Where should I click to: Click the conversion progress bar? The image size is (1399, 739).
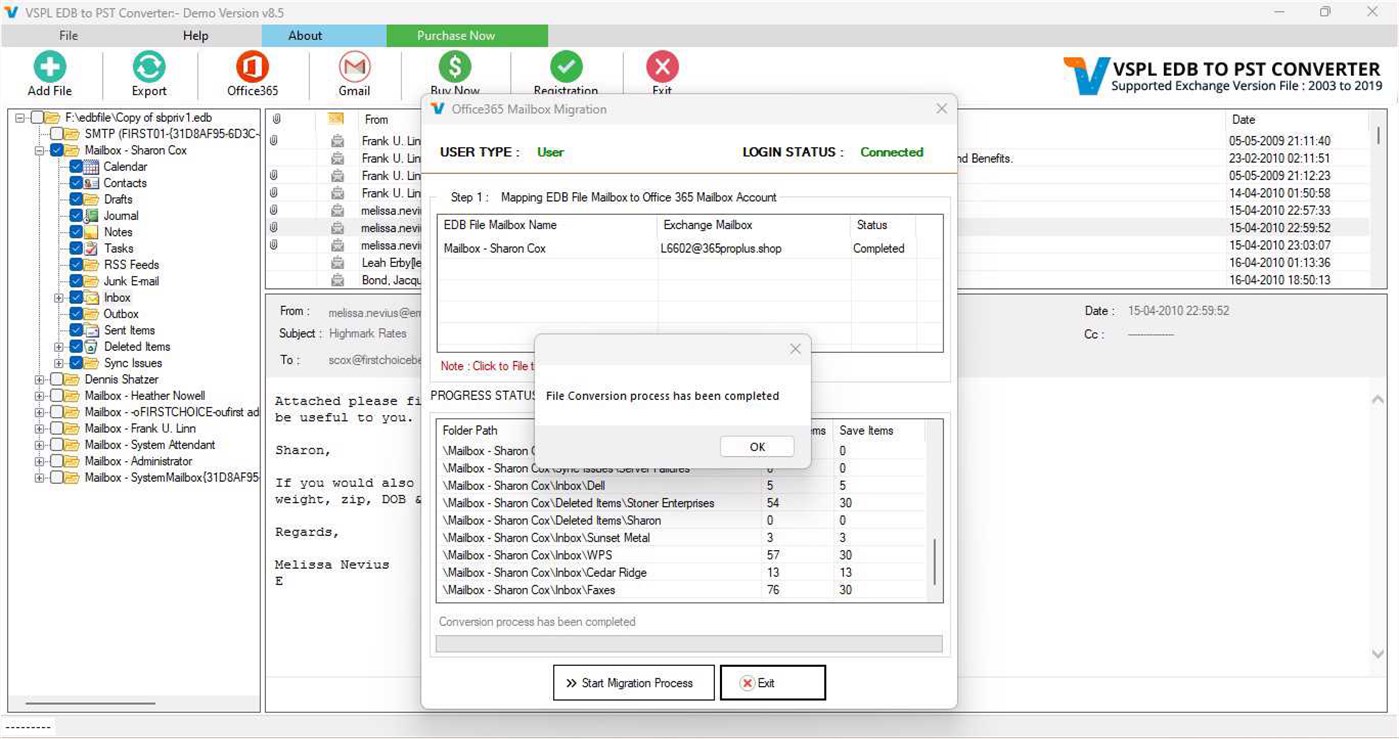coord(688,643)
